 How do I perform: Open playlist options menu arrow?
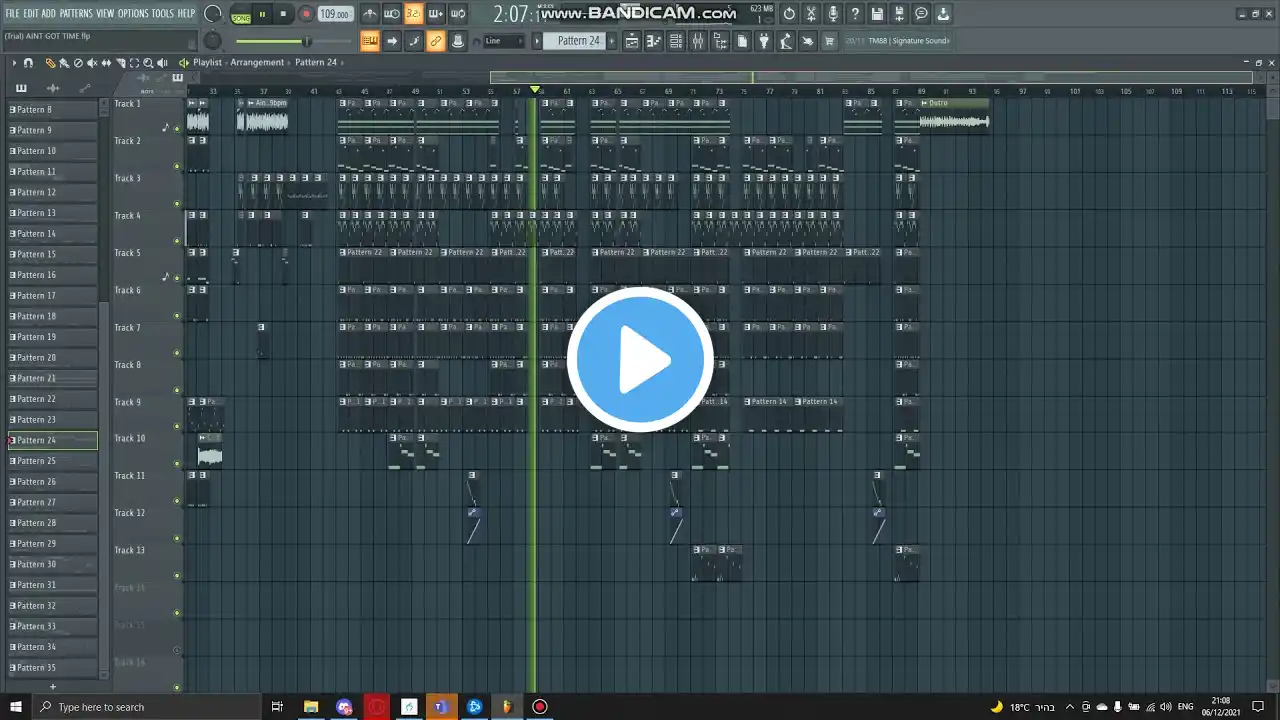click(x=14, y=62)
